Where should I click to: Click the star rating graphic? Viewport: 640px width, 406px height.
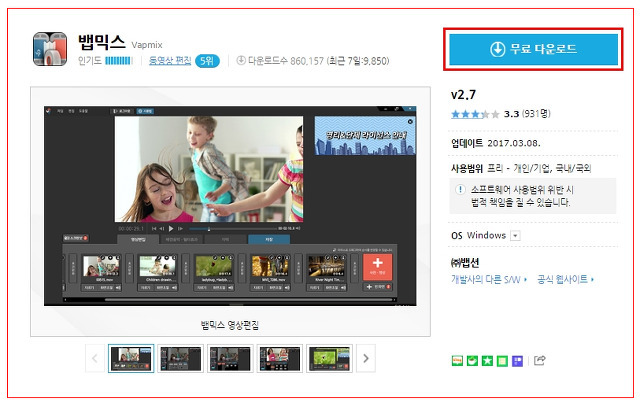[x=475, y=114]
